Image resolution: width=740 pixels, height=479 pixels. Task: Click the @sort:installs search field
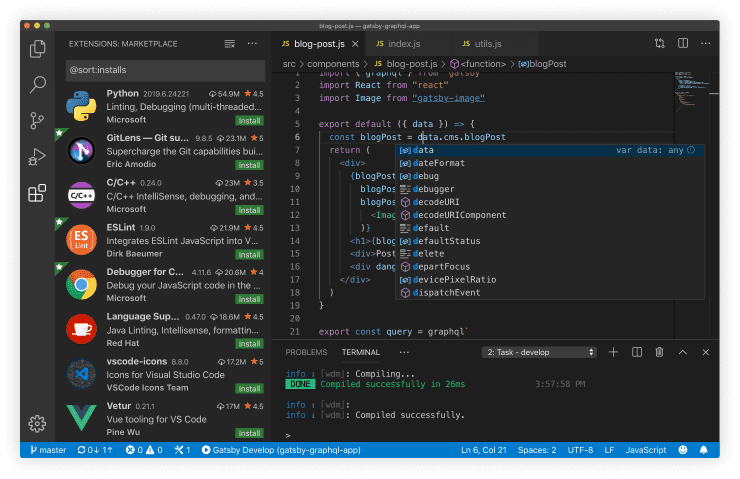[x=165, y=70]
